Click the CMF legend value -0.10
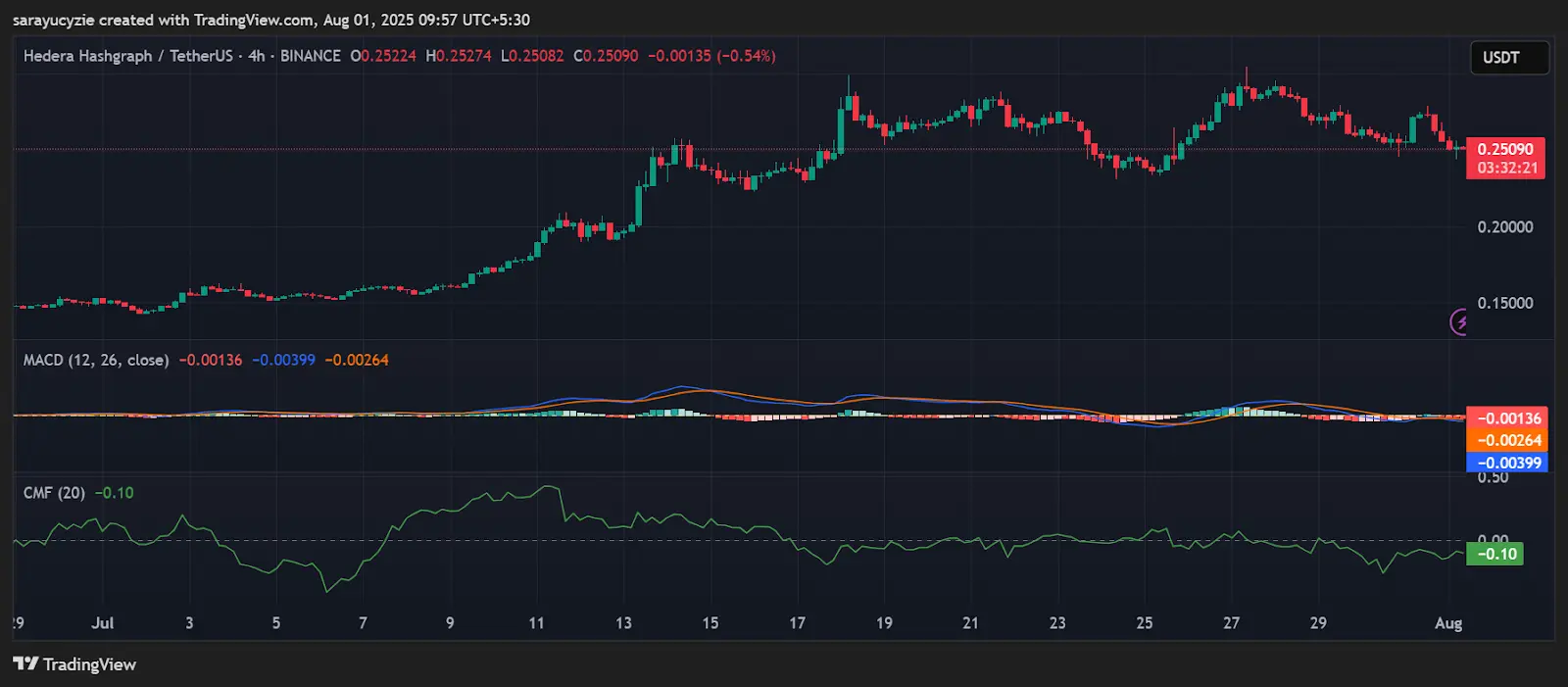 point(115,493)
